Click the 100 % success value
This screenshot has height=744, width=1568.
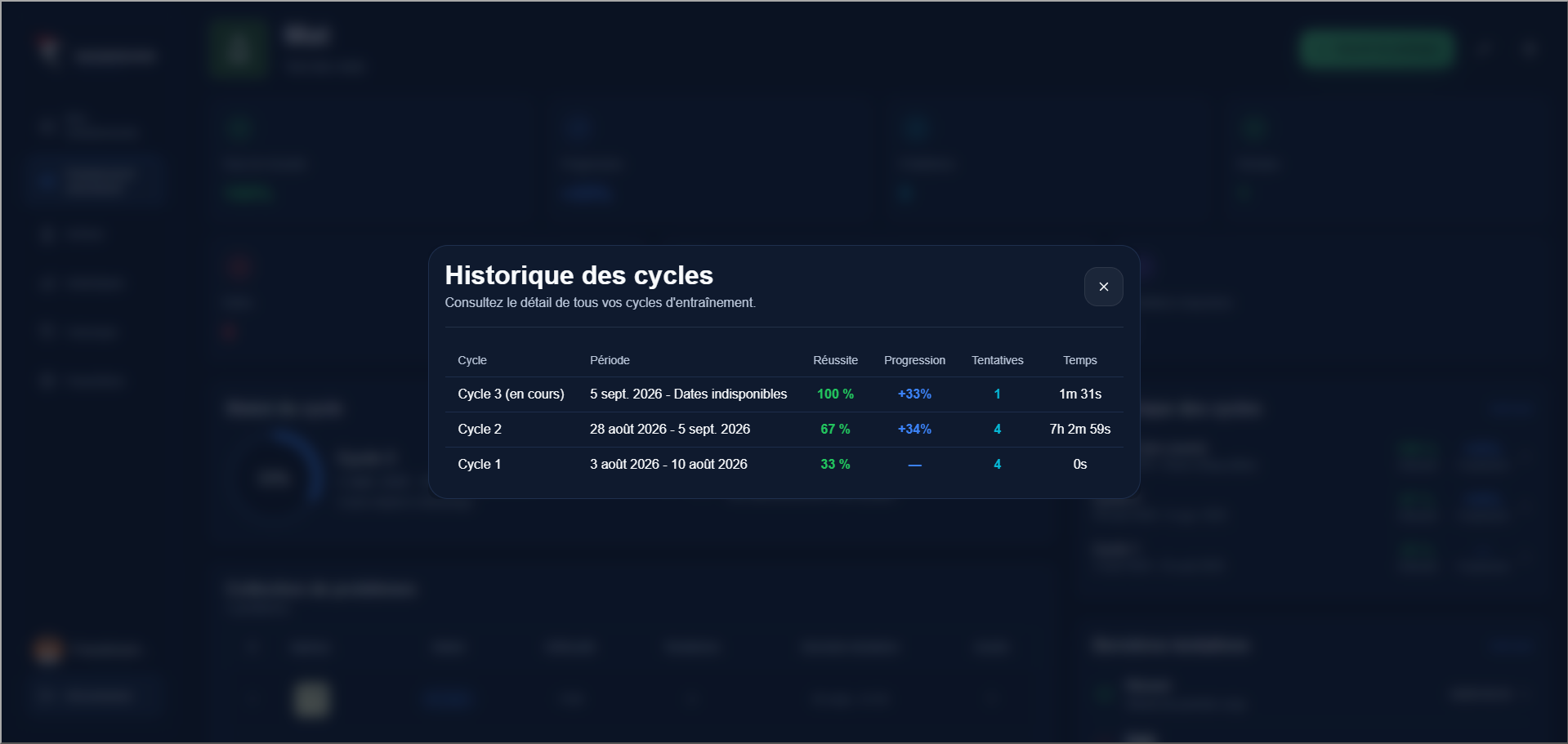(835, 394)
